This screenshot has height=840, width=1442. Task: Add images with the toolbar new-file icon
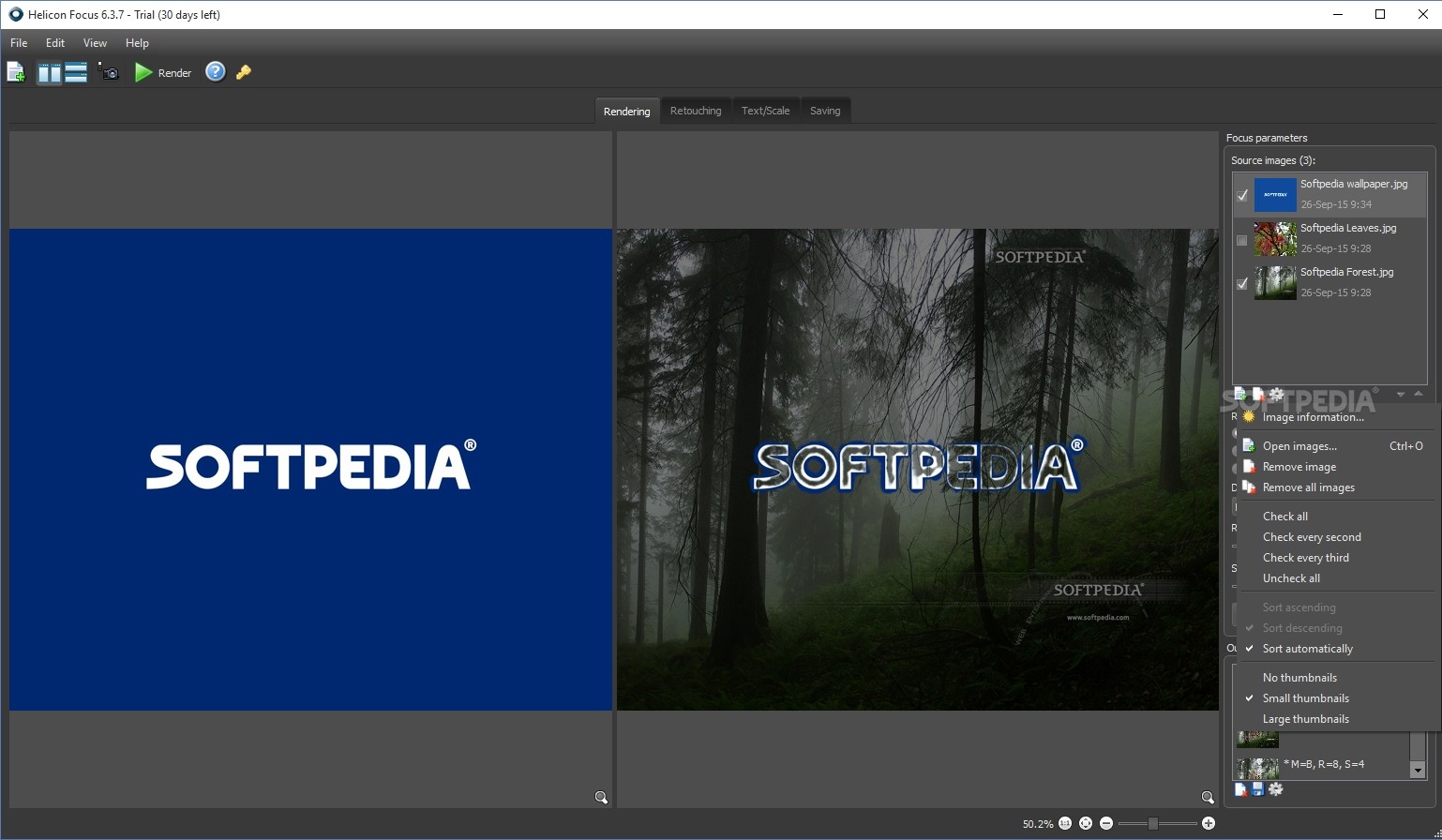(x=16, y=72)
